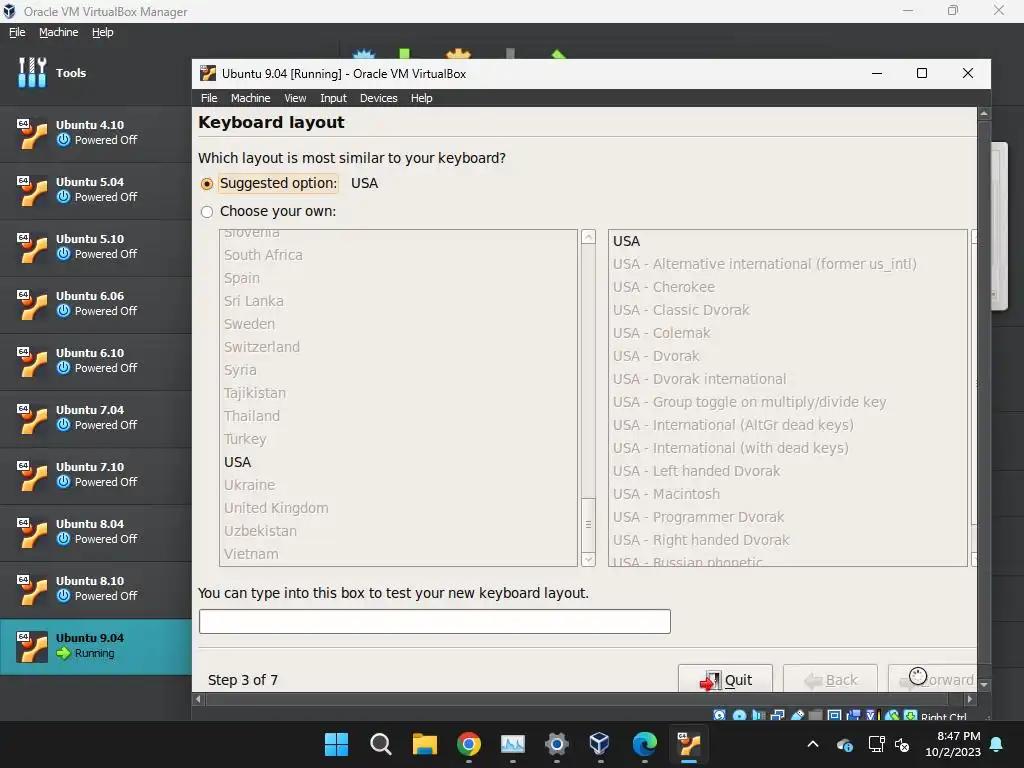Click the Ubuntu 9.04 window title bar icon
Screen dimensions: 1024x768
(208, 73)
